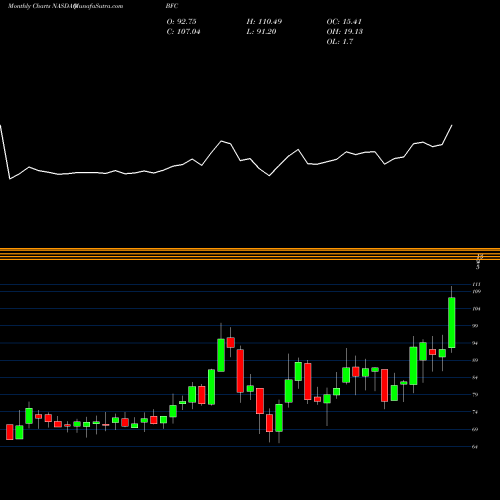Select the 74 price axis label
The height and width of the screenshot is (500, 500).
click(475, 412)
